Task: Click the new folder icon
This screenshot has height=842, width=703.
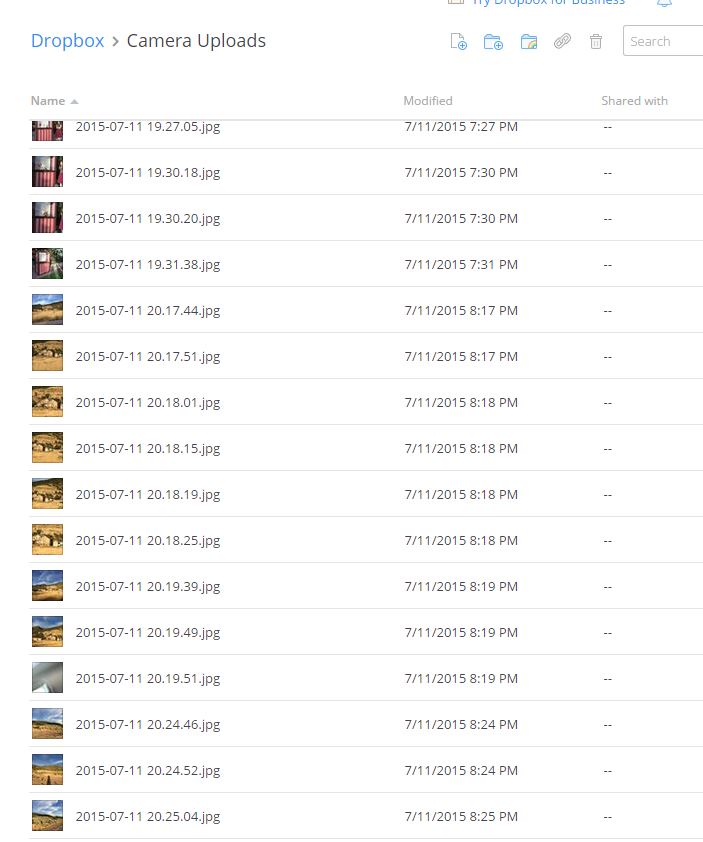Action: point(493,41)
